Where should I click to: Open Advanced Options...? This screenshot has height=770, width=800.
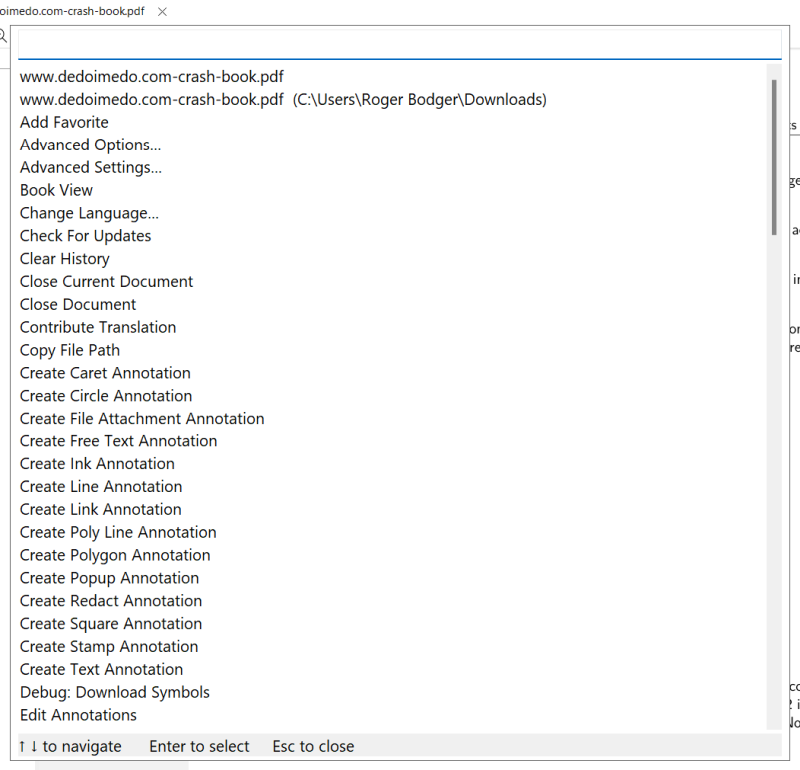90,144
